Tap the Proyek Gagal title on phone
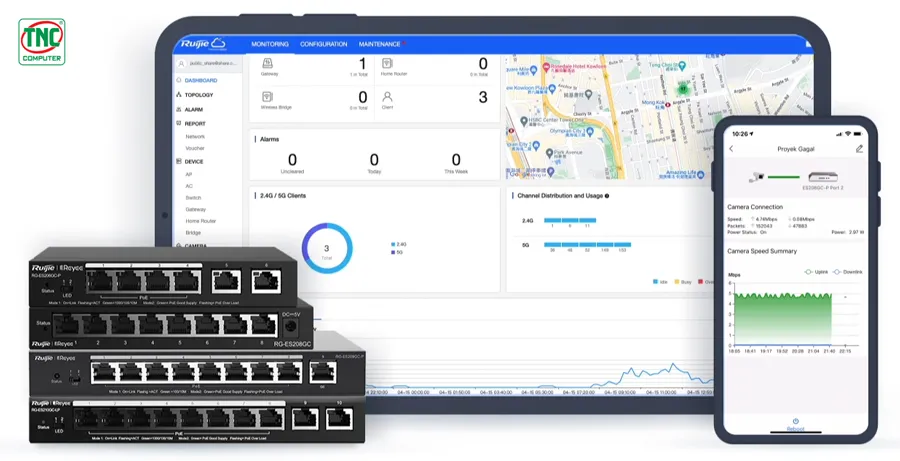 tap(796, 149)
